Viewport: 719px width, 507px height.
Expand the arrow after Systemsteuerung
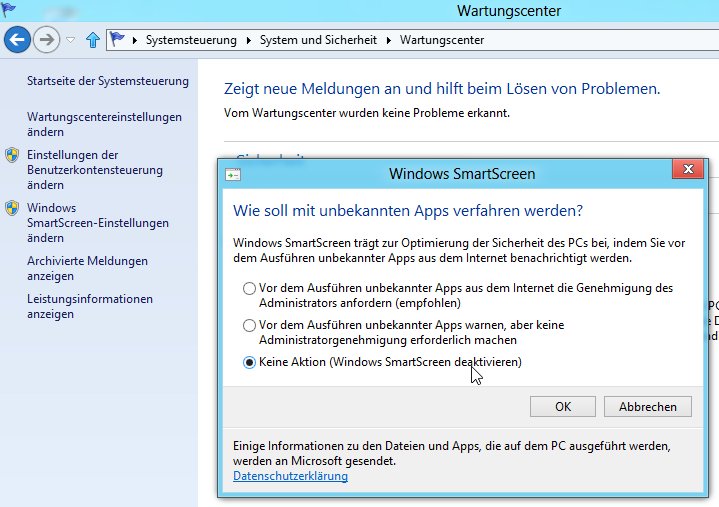point(249,40)
